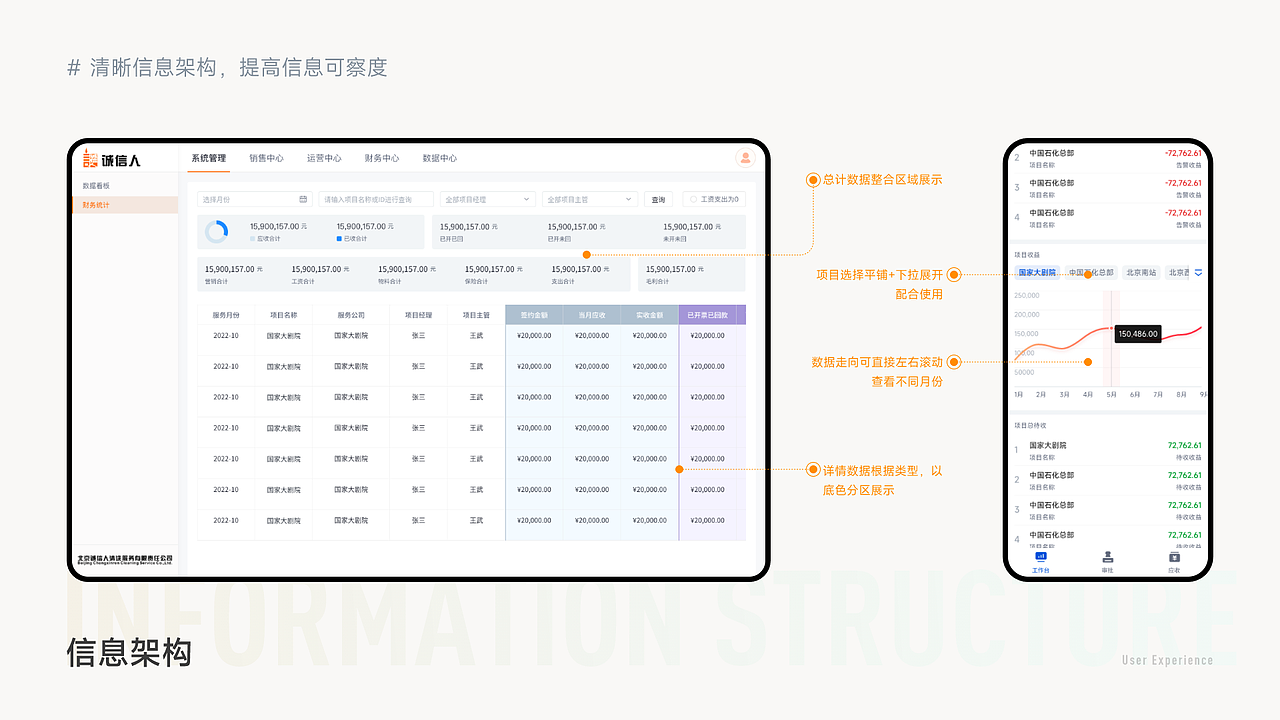Click the 当月应收 column header
This screenshot has height=720, width=1280.
pyautogui.click(x=592, y=315)
